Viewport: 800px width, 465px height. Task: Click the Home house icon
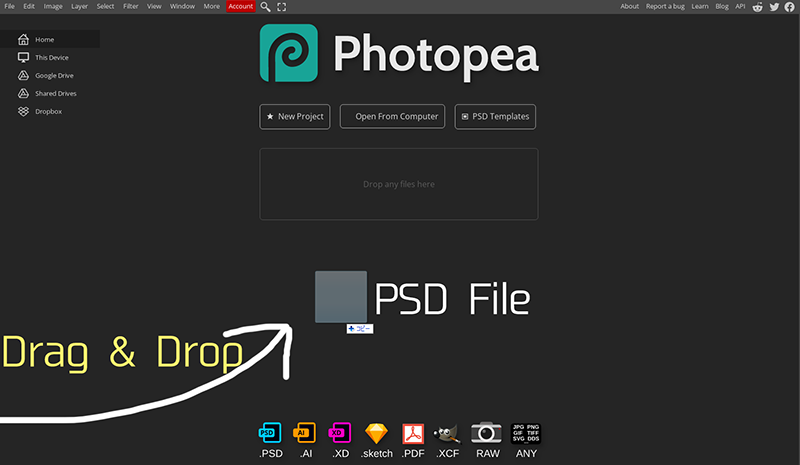pyautogui.click(x=23, y=39)
